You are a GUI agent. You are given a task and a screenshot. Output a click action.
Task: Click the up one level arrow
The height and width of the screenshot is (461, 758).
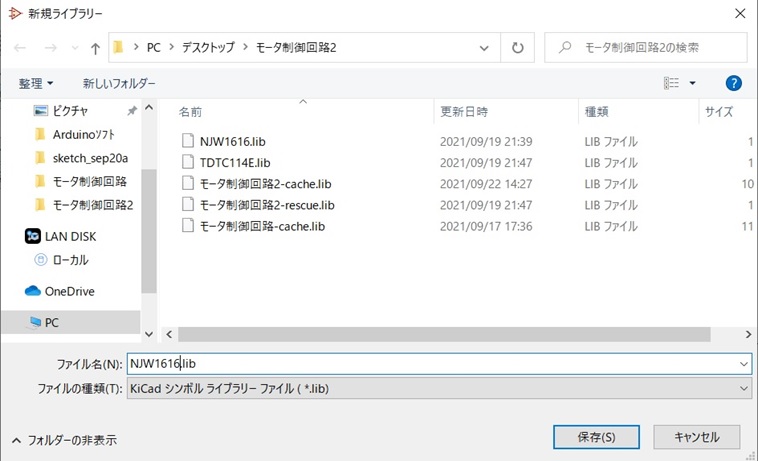coord(95,48)
